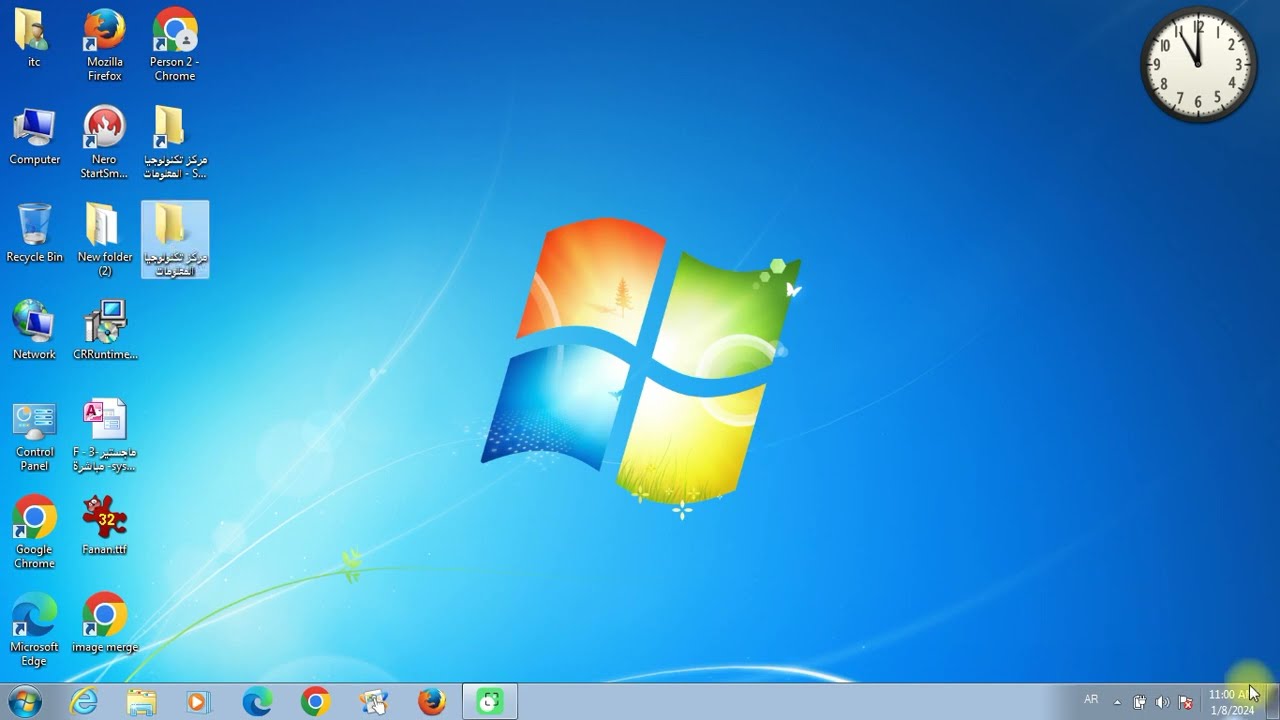Select the Access database file icon
Screen dimensions: 1280x720
pyautogui.click(x=104, y=437)
